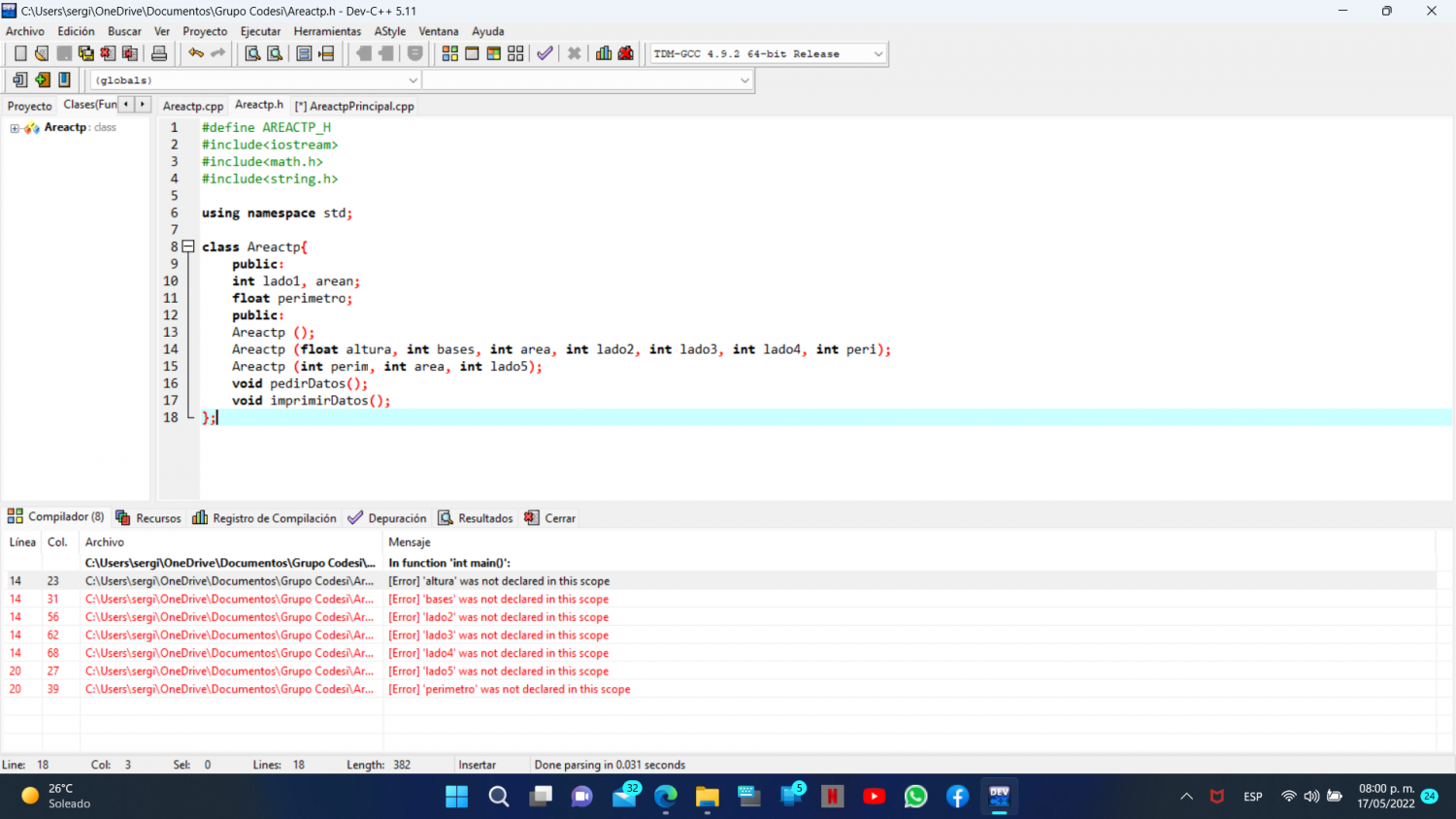Click the Close file toolbar icon
The height and width of the screenshot is (819, 1456).
pos(108,53)
